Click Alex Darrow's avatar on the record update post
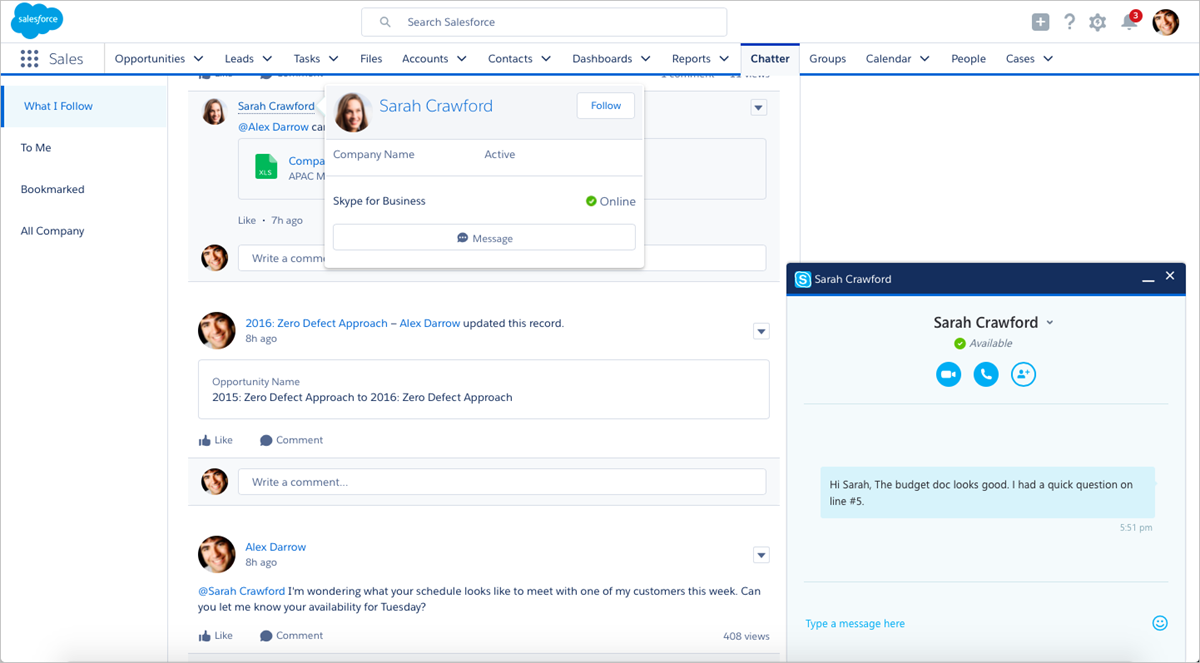Image resolution: width=1200 pixels, height=663 pixels. [216, 330]
